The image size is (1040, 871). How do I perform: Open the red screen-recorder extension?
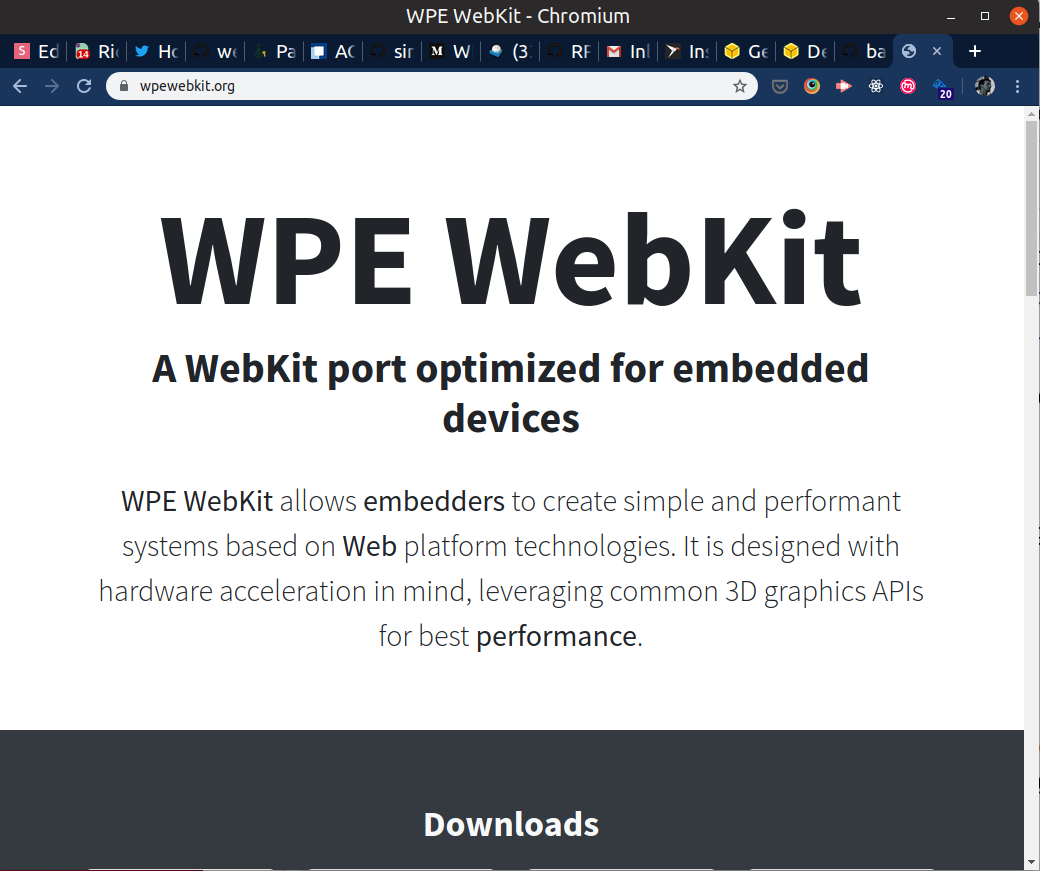(844, 86)
